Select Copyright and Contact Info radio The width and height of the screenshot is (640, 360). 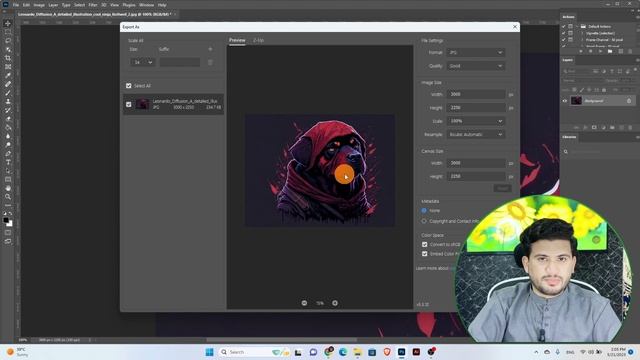coord(424,221)
